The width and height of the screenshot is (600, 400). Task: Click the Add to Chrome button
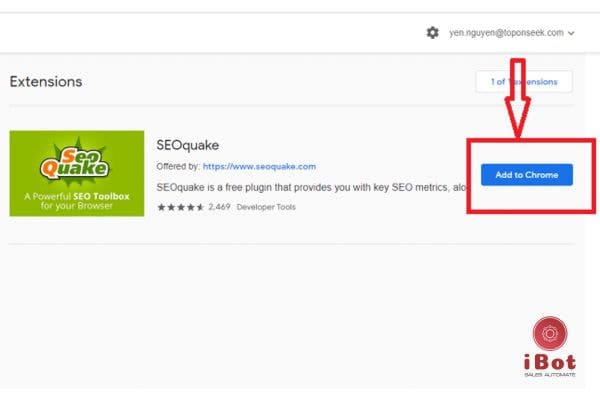[x=526, y=174]
